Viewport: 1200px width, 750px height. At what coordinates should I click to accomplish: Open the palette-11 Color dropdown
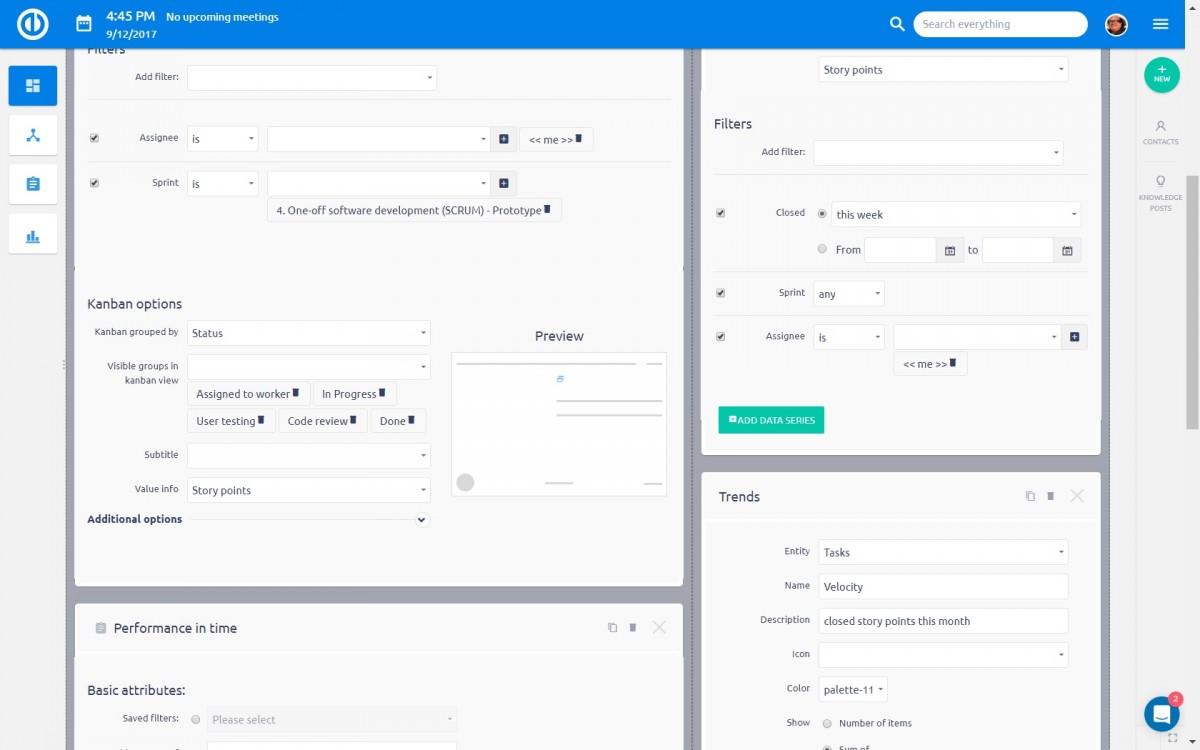pos(852,689)
